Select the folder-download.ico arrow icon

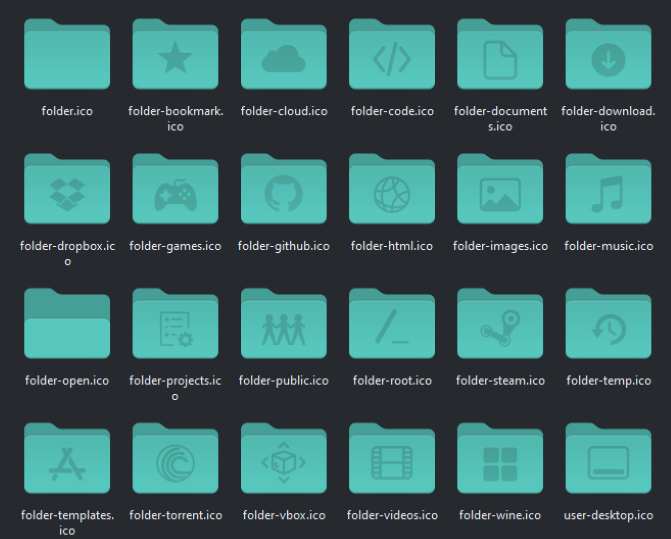tap(608, 60)
